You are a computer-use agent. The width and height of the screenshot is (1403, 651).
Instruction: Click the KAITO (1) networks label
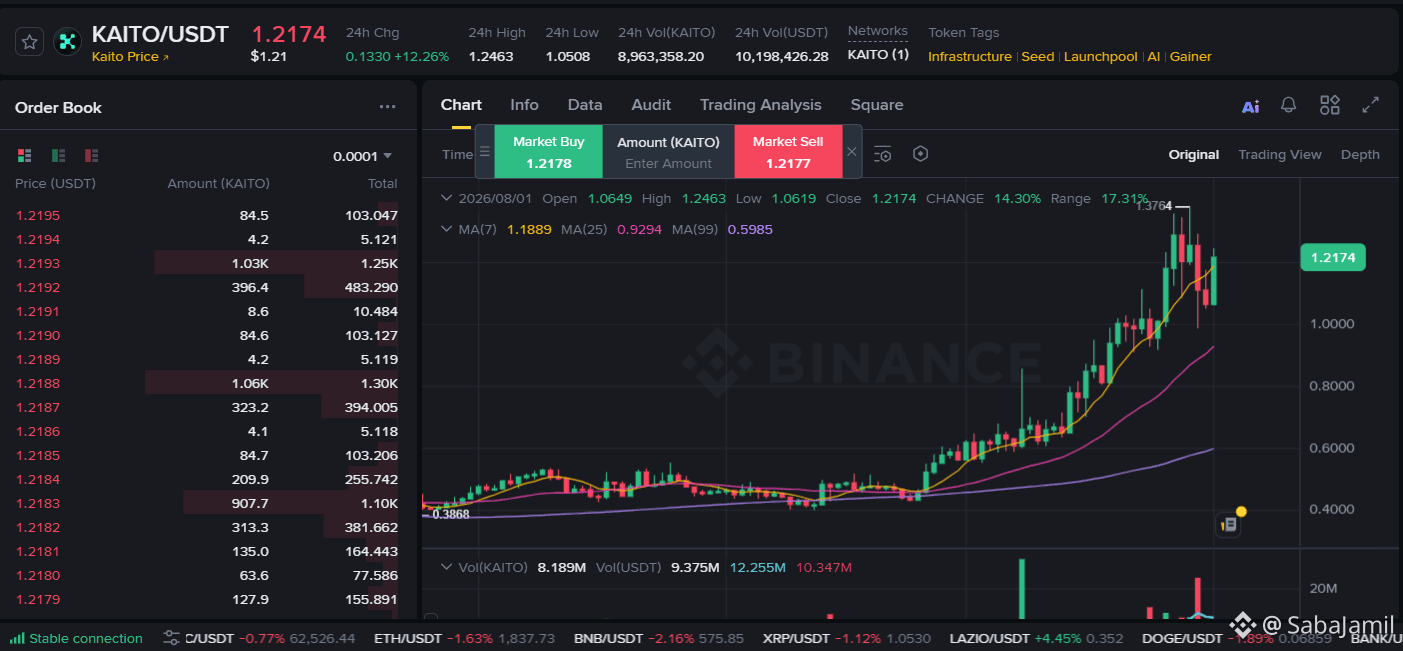pos(878,54)
